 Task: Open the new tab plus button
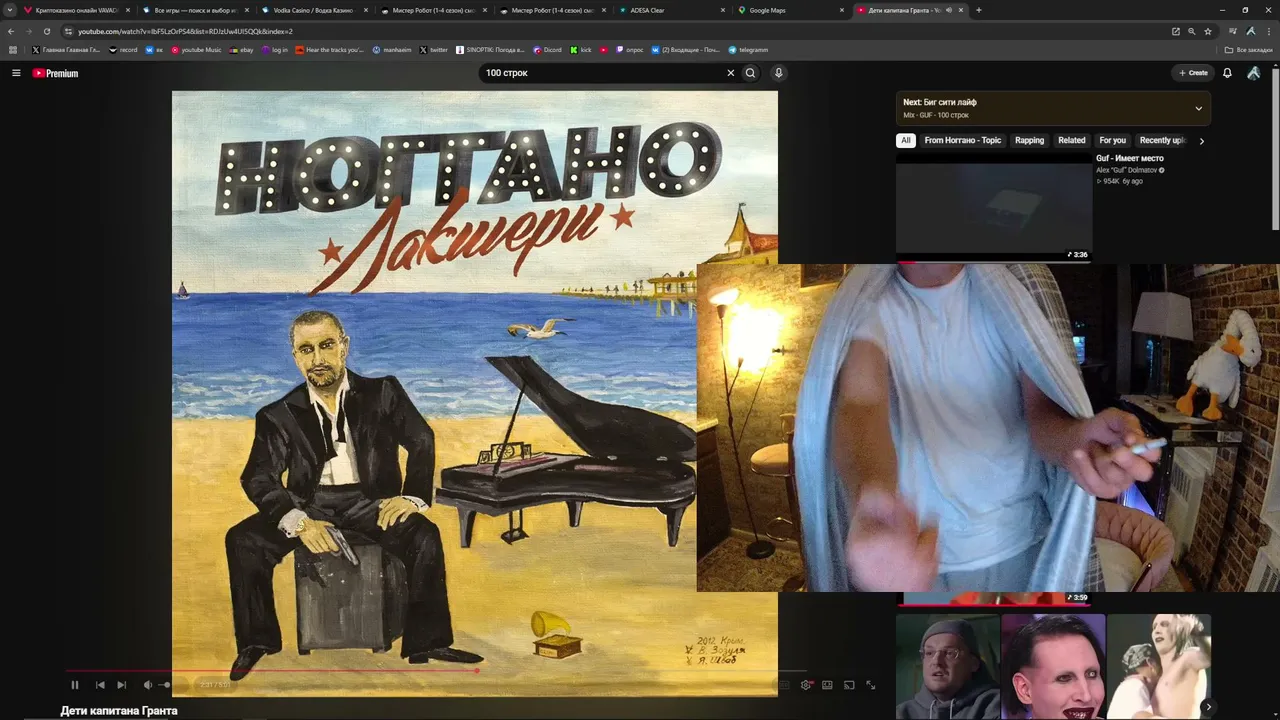coord(978,10)
